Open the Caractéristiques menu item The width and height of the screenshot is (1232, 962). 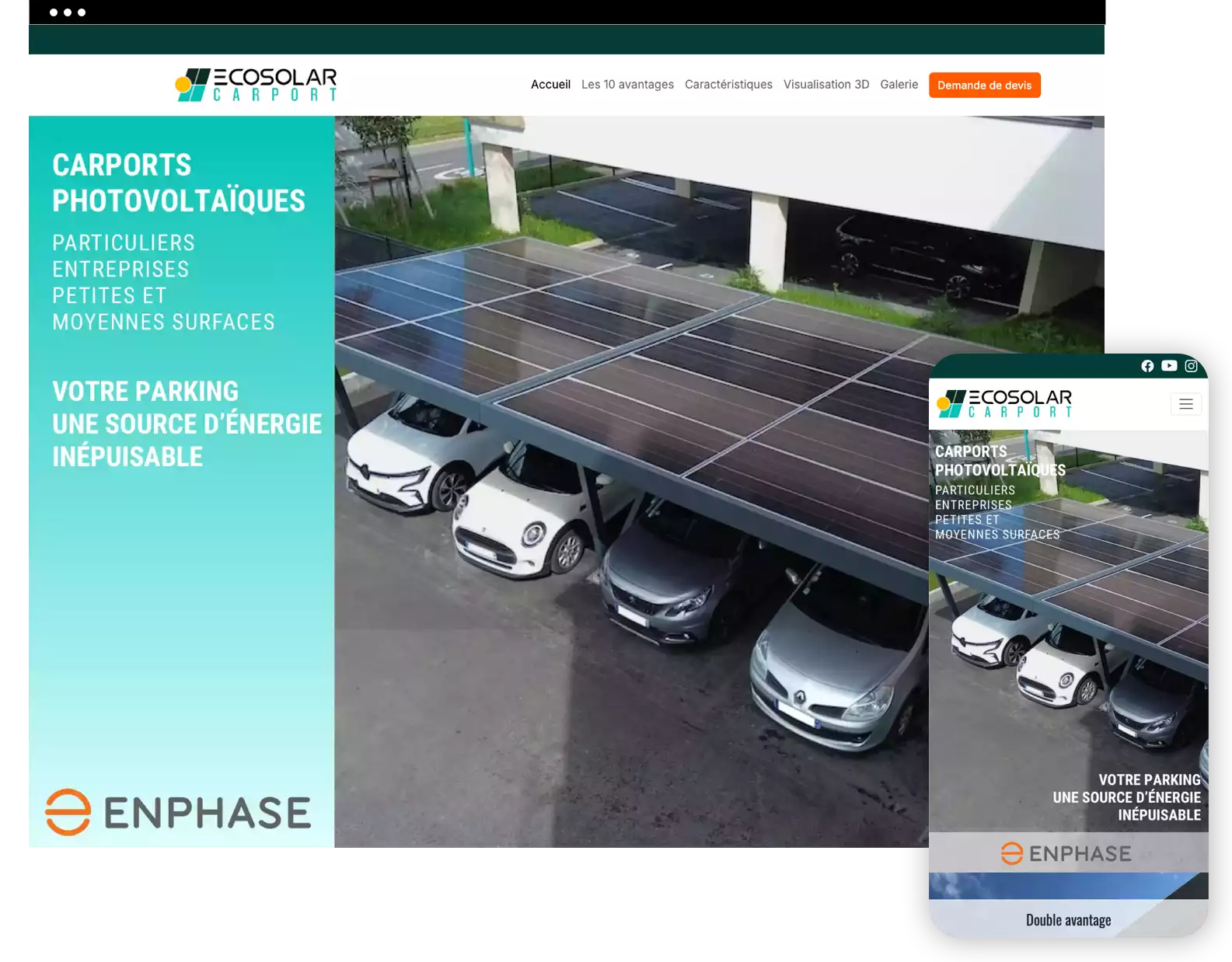point(728,85)
